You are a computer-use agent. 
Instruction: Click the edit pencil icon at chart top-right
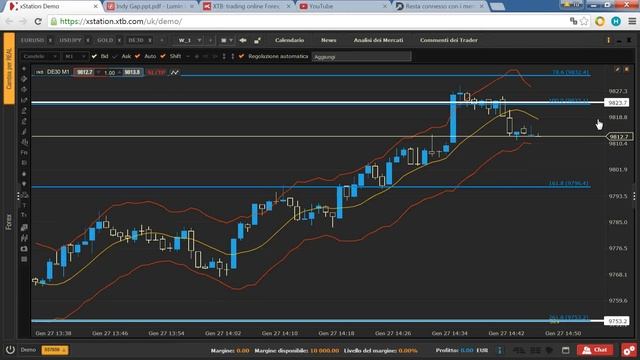tap(618, 69)
